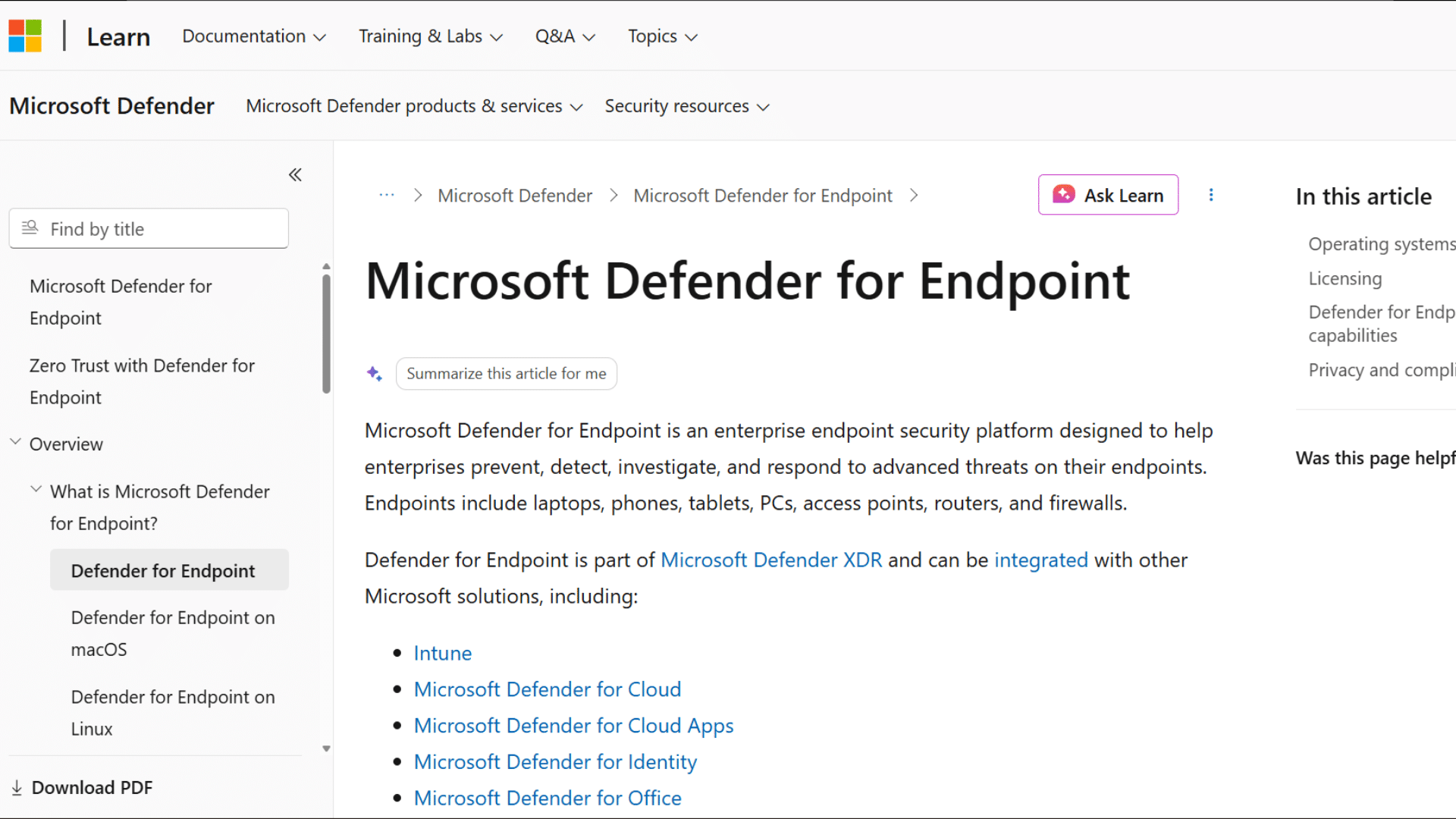Open the Q&A dropdown menu

[565, 36]
